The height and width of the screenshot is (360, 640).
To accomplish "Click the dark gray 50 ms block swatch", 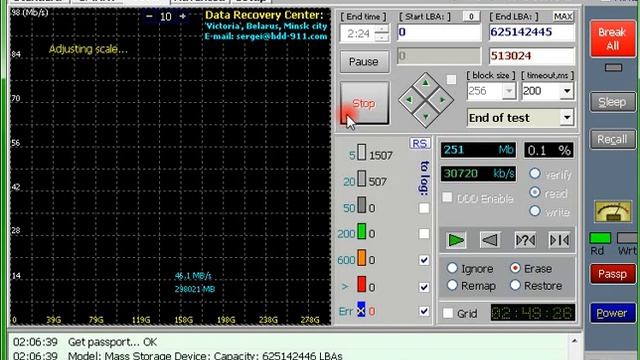I will coord(362,205).
